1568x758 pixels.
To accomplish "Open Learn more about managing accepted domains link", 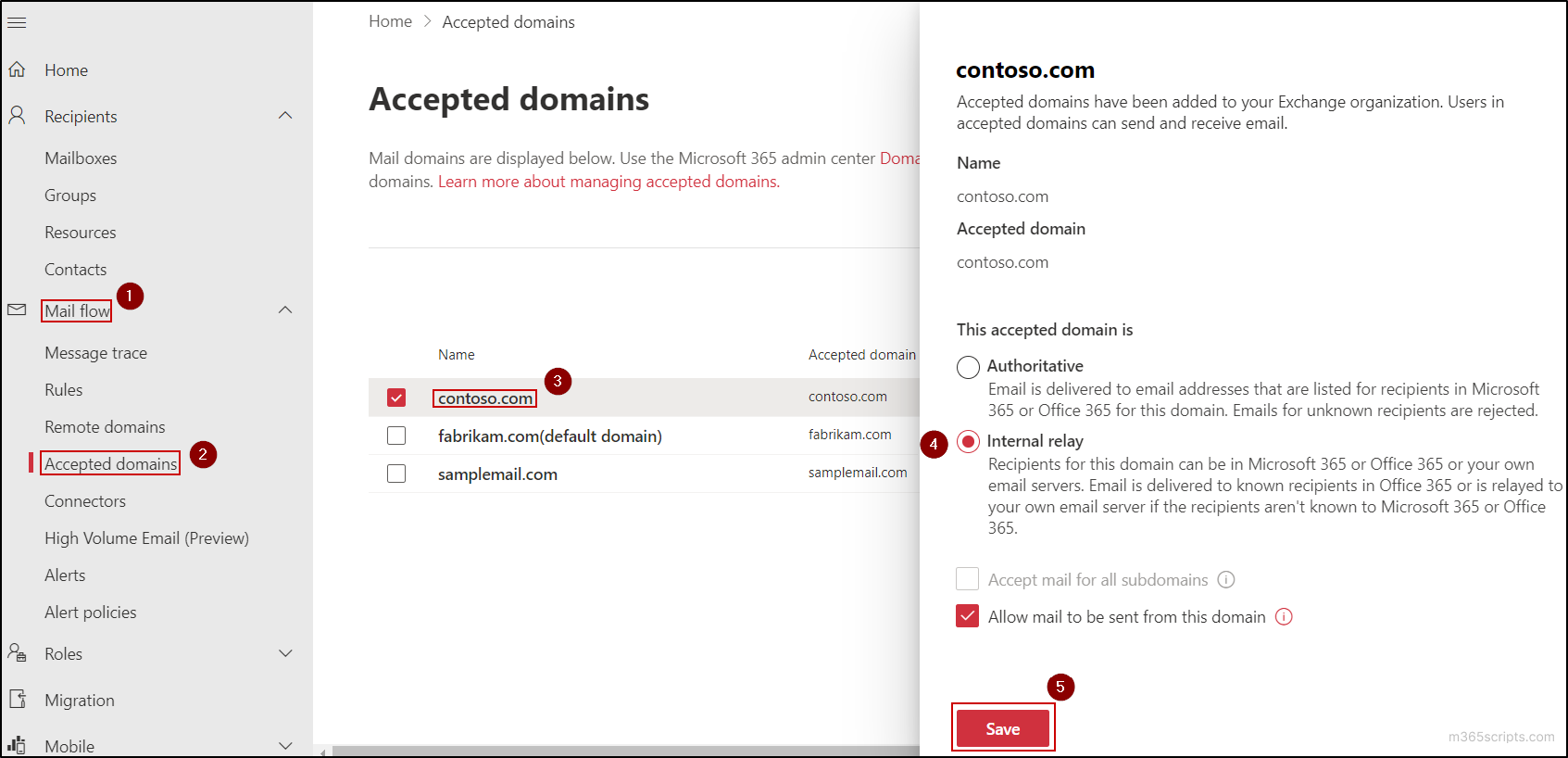I will (608, 182).
